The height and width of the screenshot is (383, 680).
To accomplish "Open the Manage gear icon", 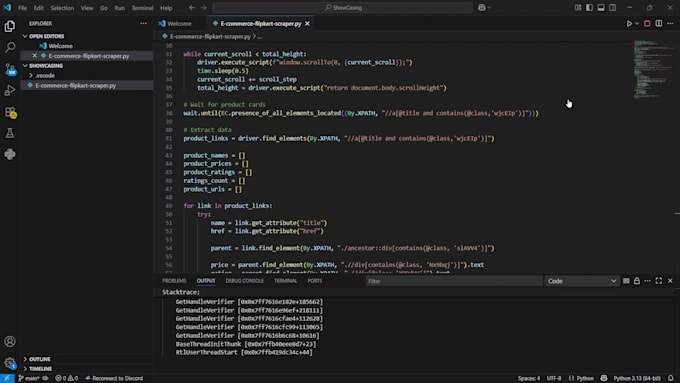I will point(10,363).
